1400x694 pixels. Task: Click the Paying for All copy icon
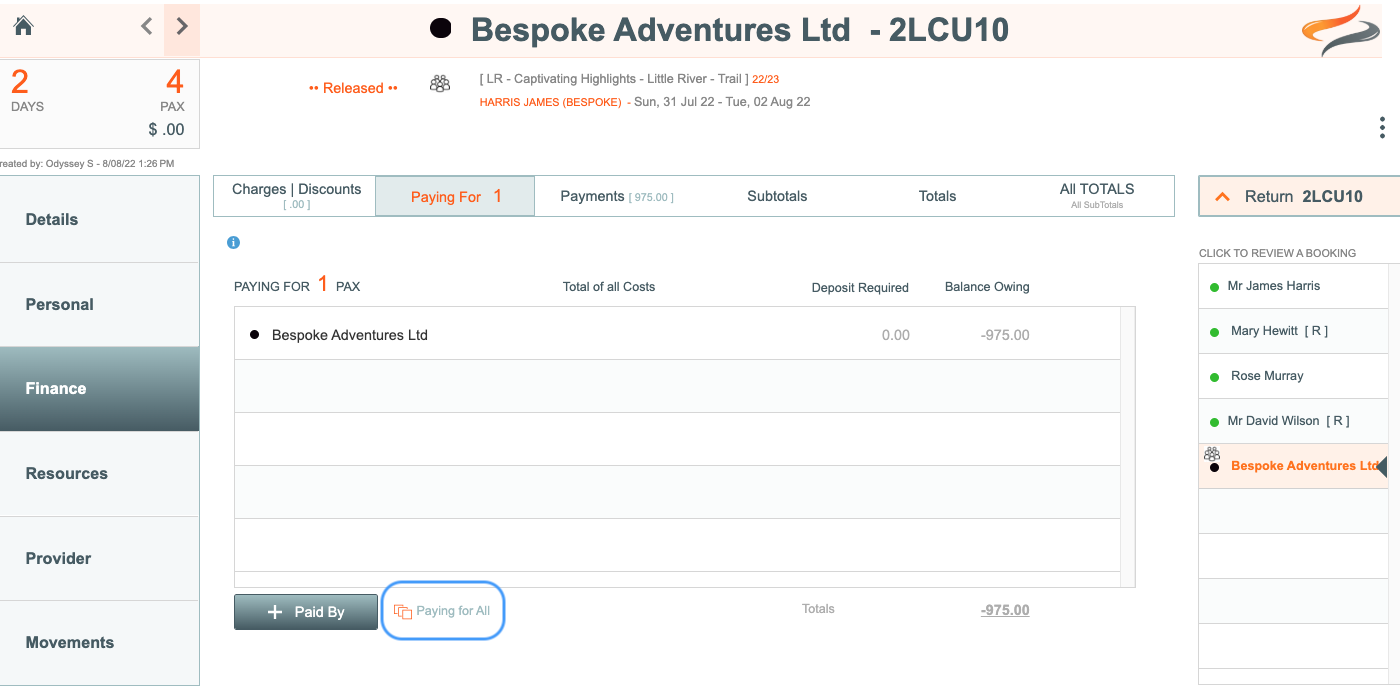403,611
